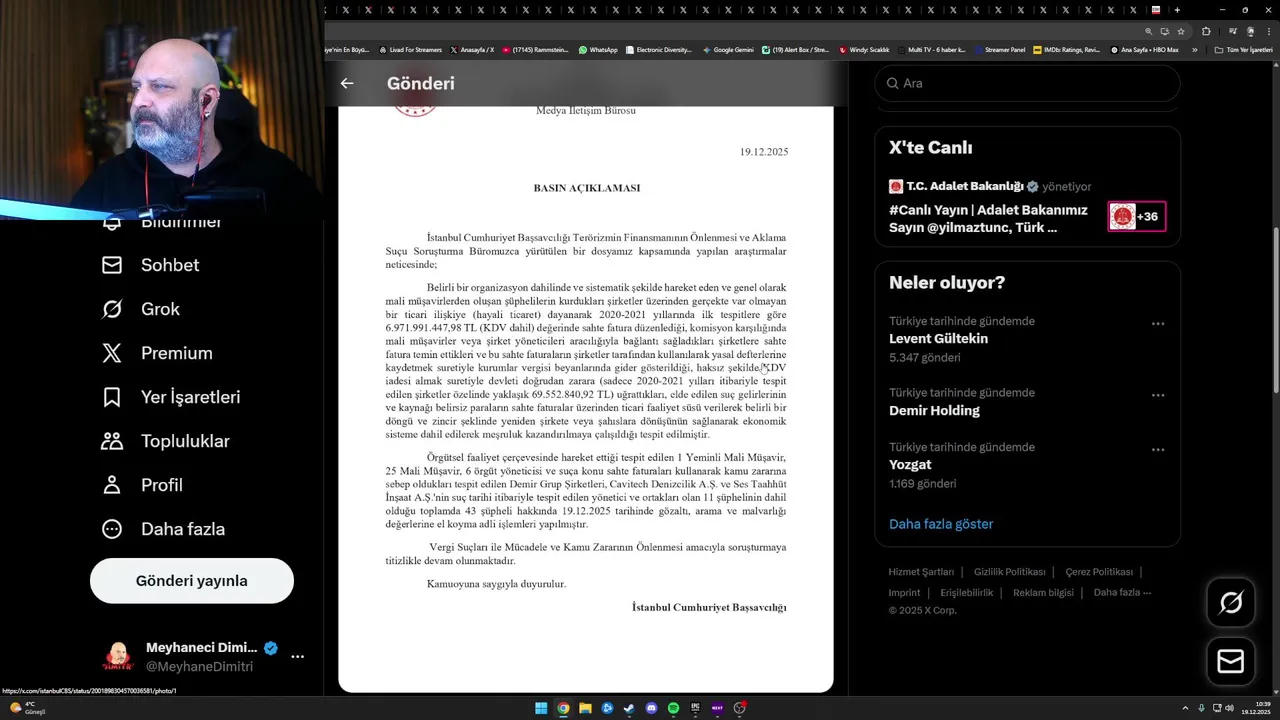
Task: Open Spotify from the taskbar
Action: (673, 708)
